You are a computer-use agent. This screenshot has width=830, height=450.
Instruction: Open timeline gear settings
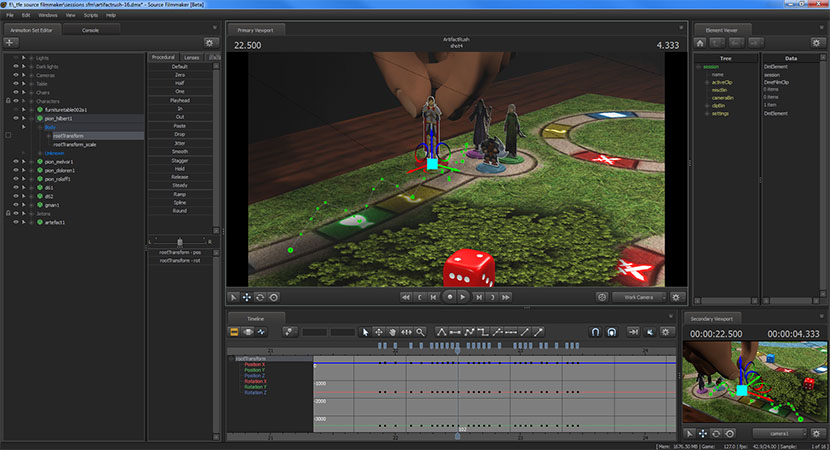pos(666,332)
